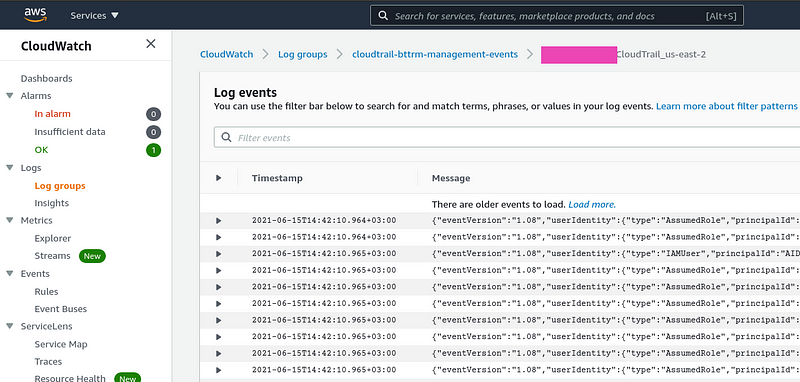800x382 pixels.
Task: Collapse the Alarms section
Action: tap(10, 96)
